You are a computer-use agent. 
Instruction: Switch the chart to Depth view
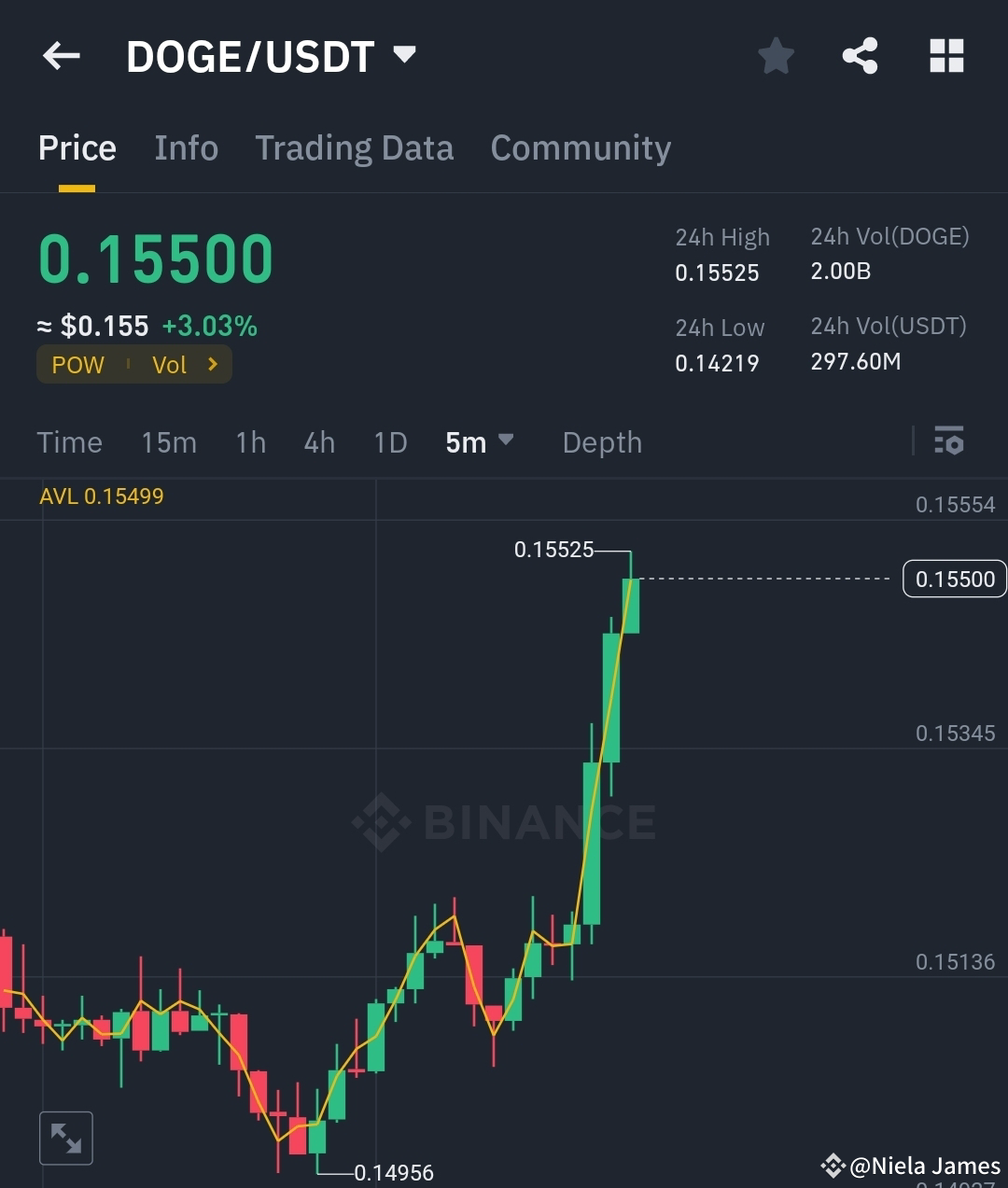(x=601, y=442)
